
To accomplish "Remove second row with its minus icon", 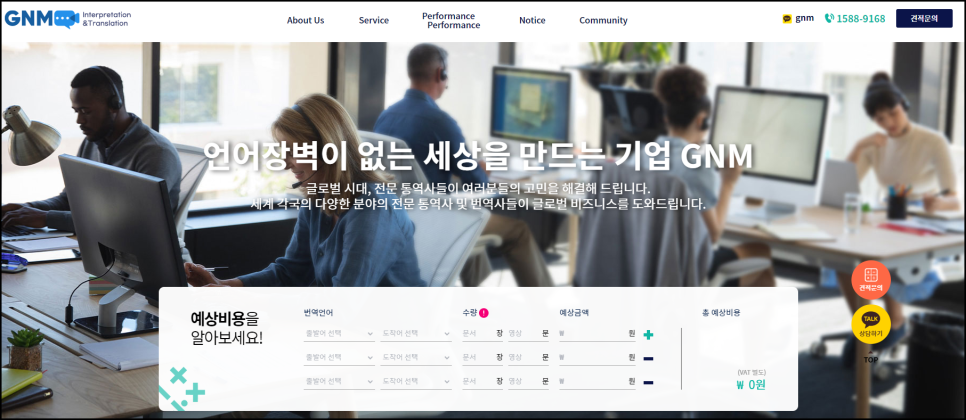I will click(647, 358).
